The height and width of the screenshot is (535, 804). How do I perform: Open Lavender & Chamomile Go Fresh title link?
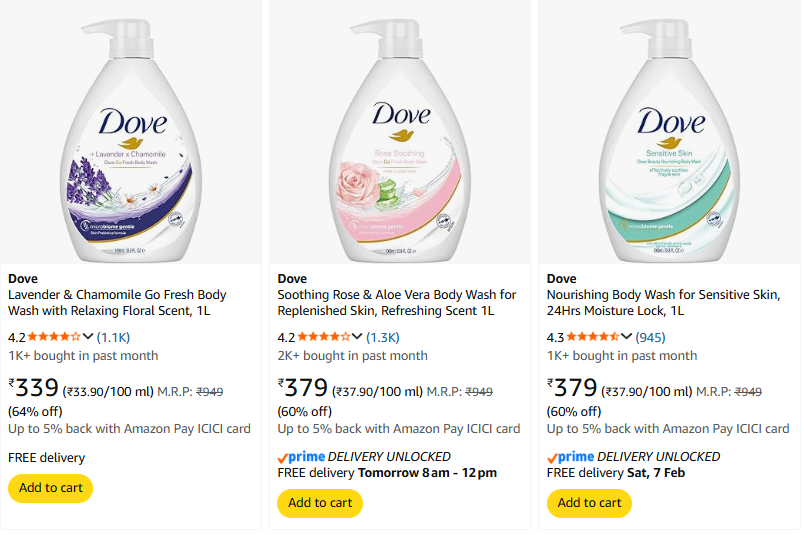pyautogui.click(x=117, y=303)
